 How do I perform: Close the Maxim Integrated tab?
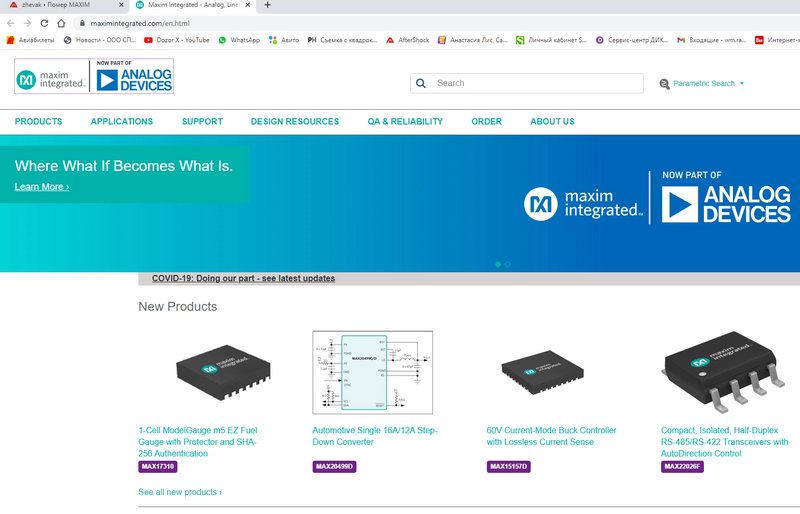[247, 5]
